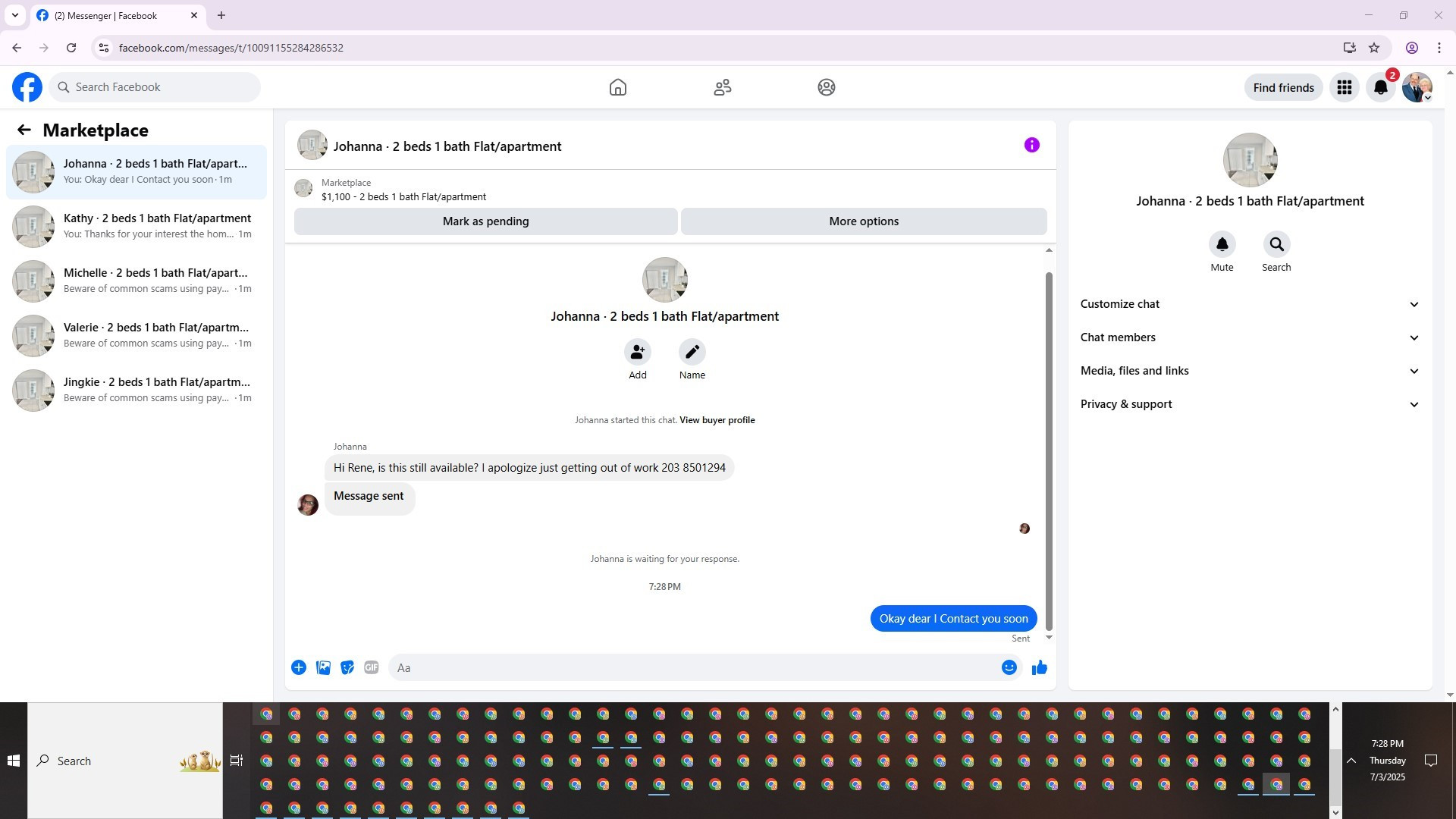Click the Facebook logo icon
Viewport: 1456px width, 819px height.
27,87
